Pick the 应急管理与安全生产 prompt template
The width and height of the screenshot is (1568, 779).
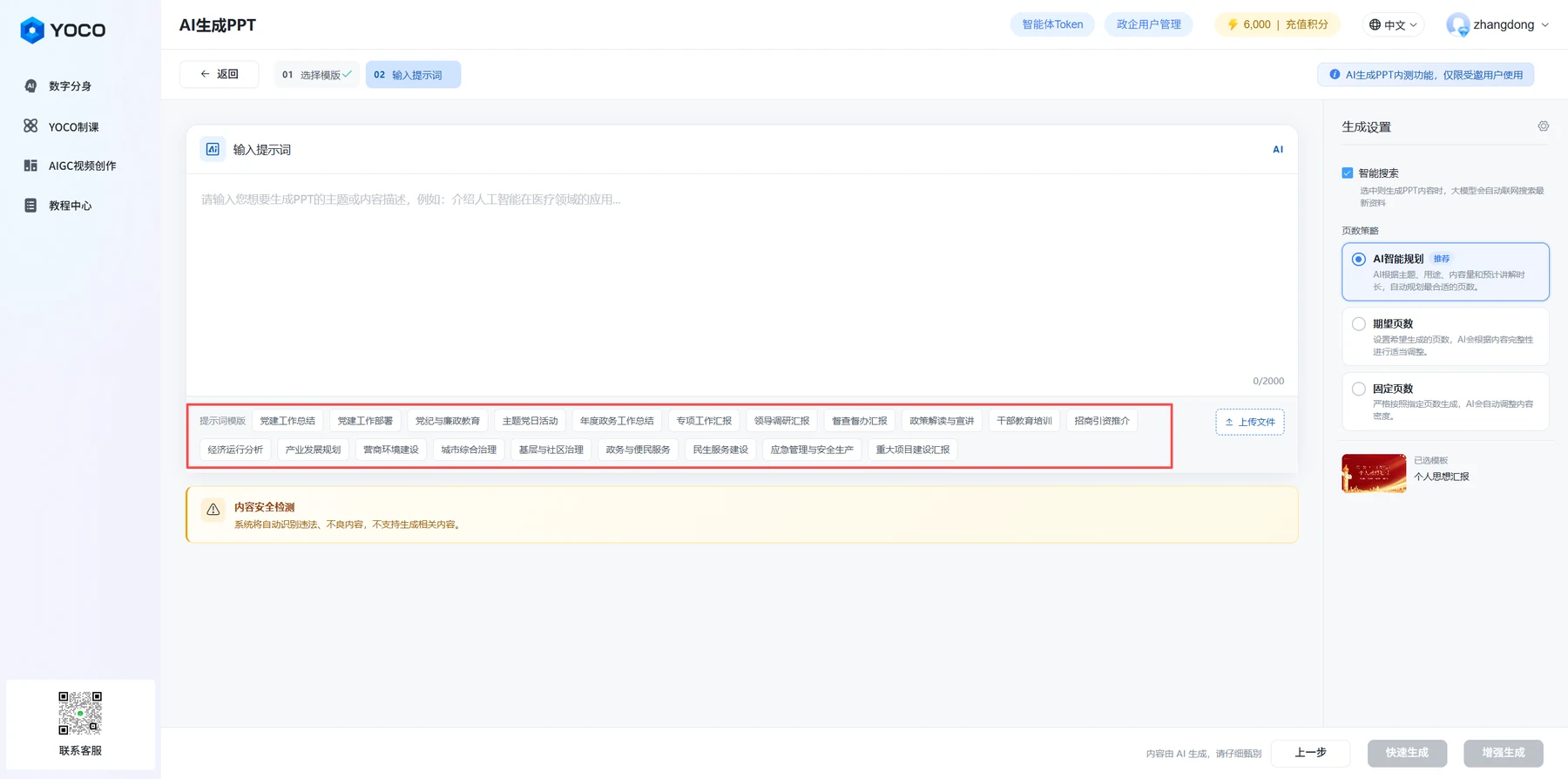812,450
